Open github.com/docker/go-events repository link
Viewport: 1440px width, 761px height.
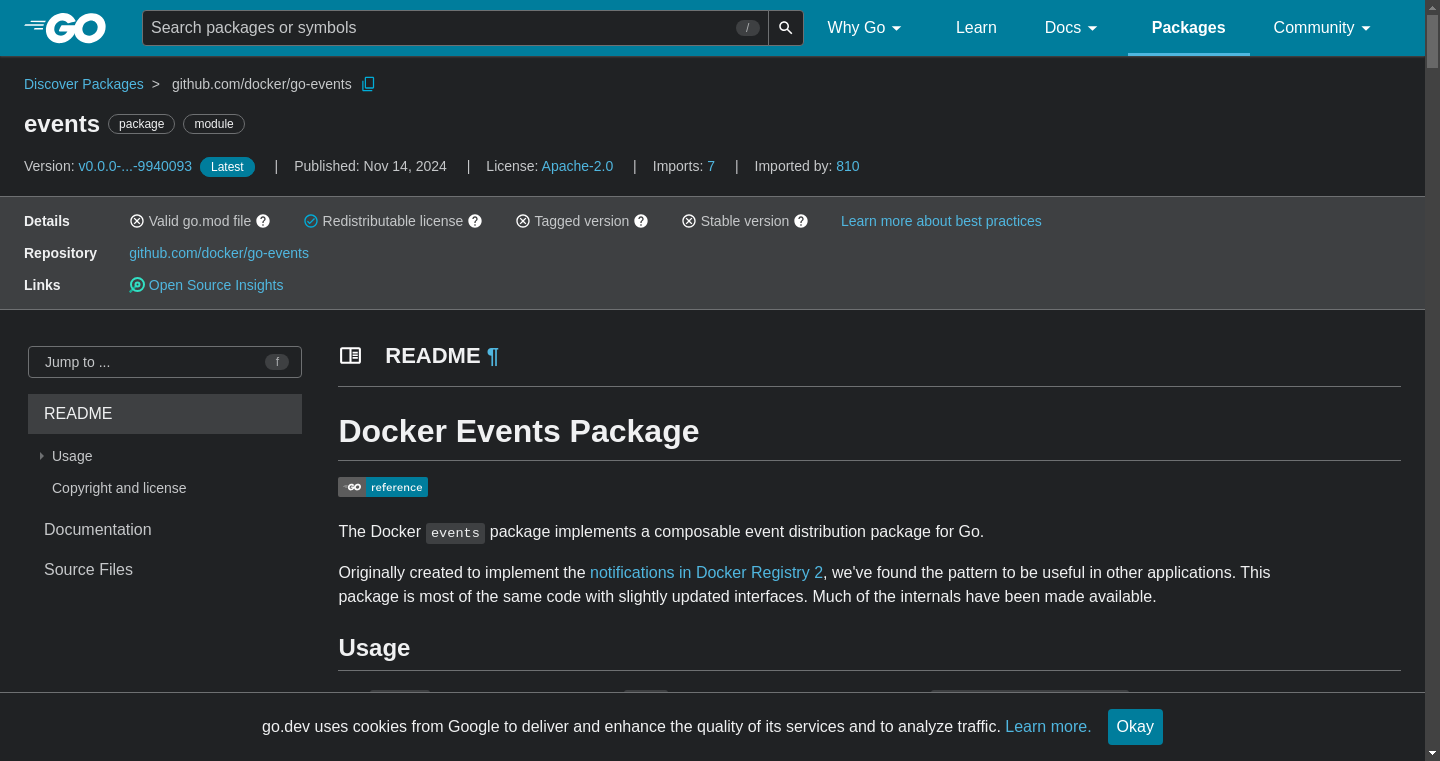tap(219, 253)
